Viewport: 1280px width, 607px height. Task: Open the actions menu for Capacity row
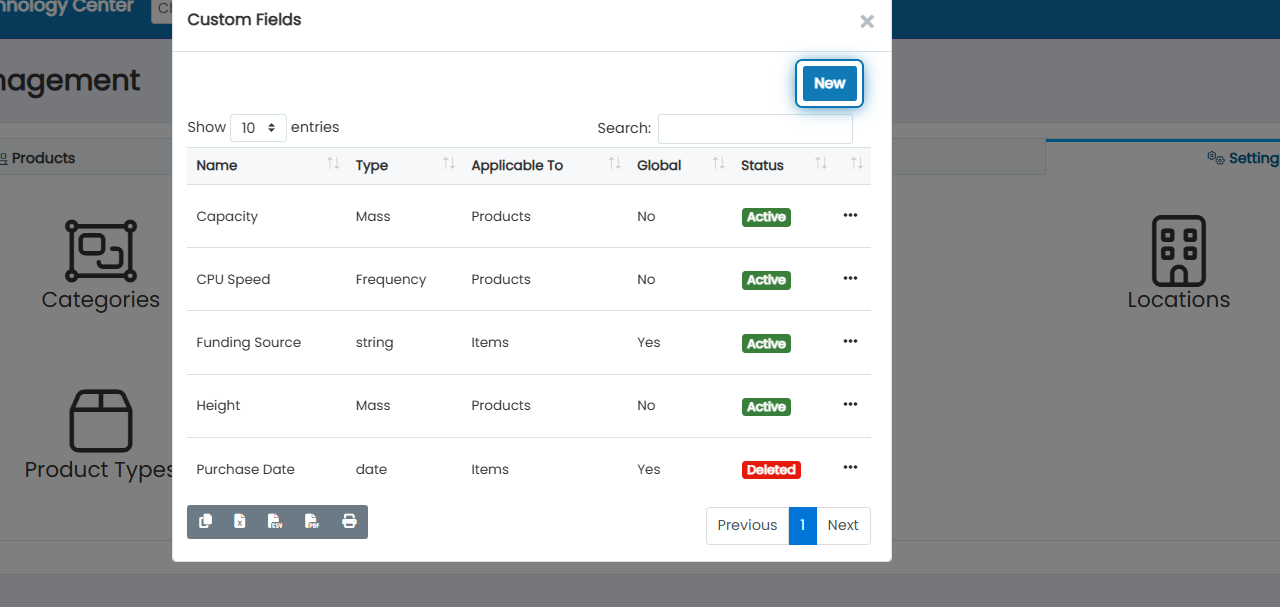point(850,215)
